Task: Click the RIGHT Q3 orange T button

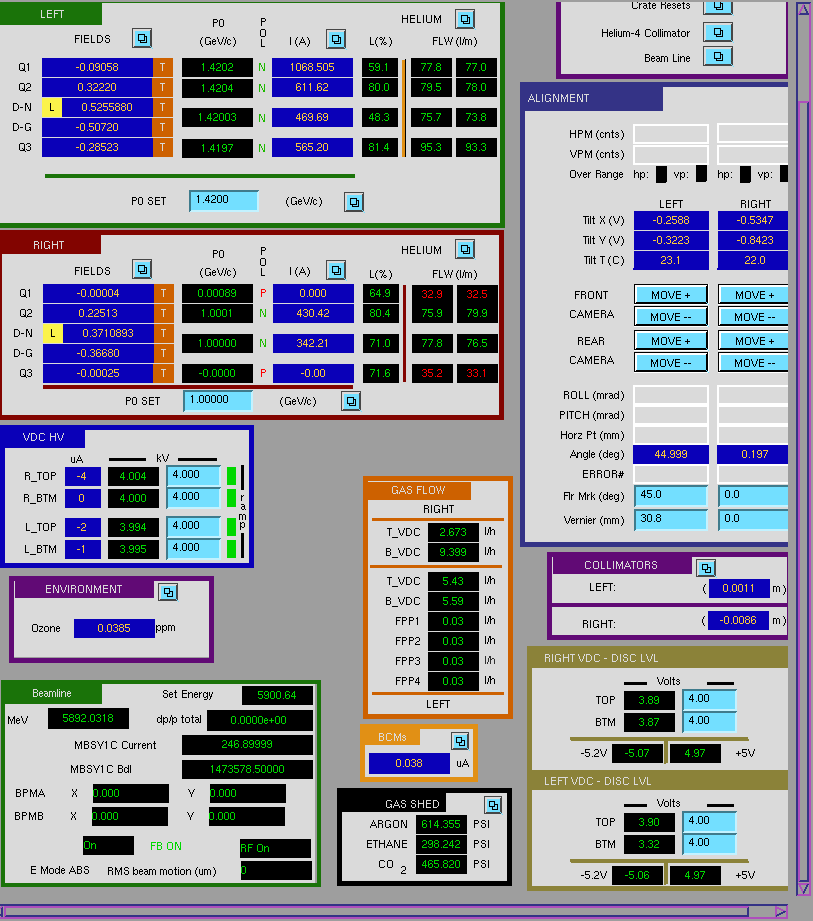Action: point(164,373)
